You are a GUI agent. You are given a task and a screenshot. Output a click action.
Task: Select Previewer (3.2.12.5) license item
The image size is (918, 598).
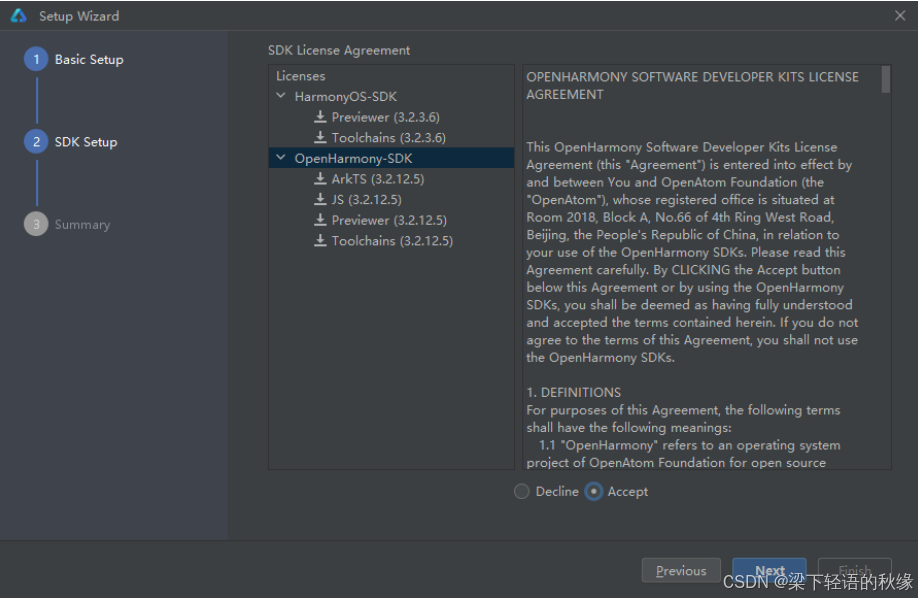[389, 220]
